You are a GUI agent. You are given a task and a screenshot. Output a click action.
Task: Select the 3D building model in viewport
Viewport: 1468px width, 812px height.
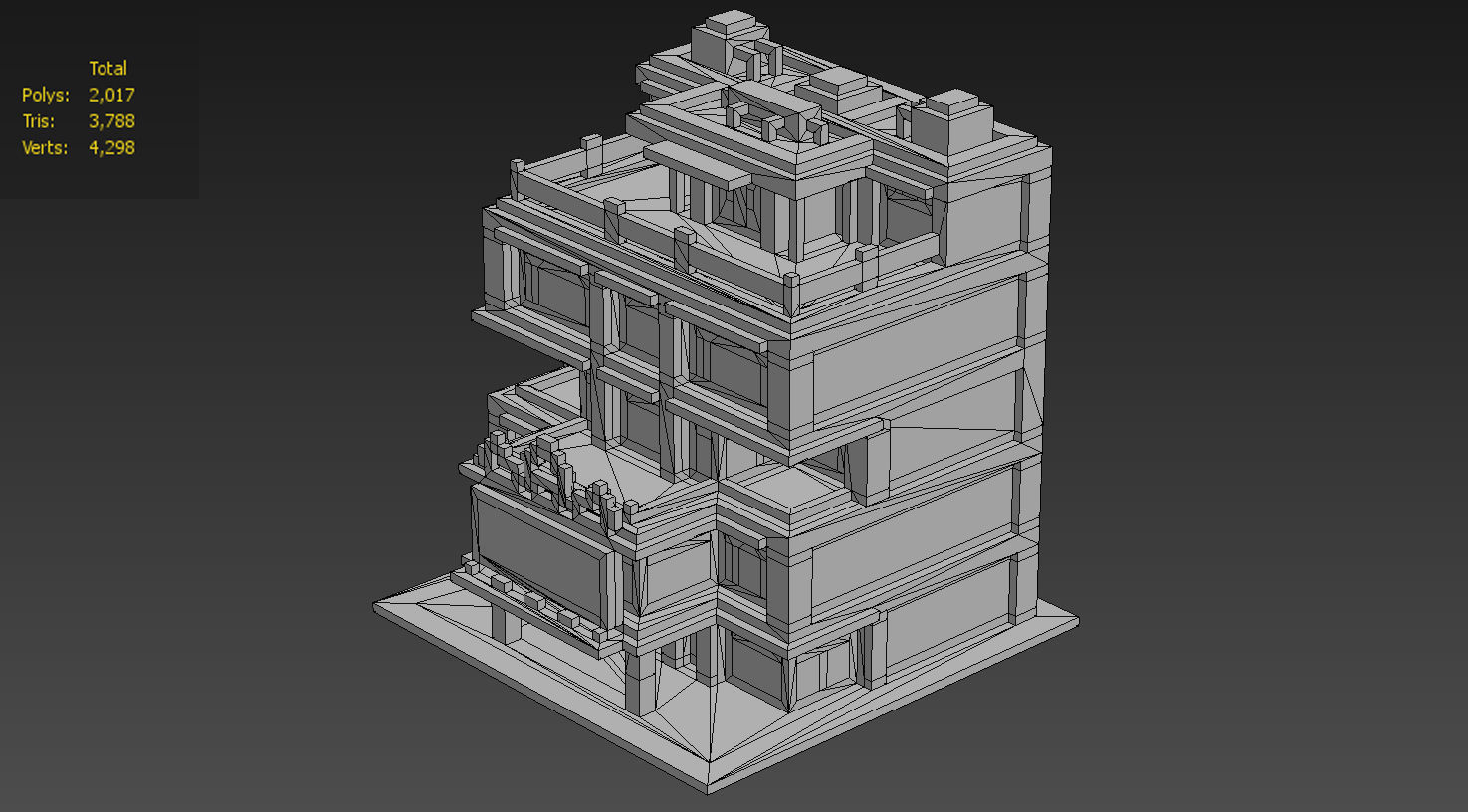pos(725,403)
